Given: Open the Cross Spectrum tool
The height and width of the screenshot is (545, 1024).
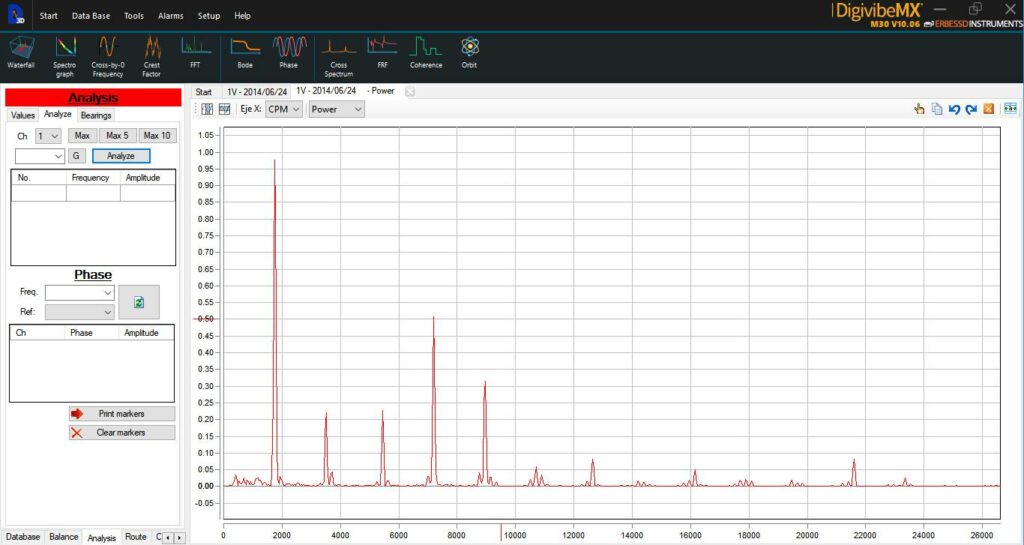Looking at the screenshot, I should click(x=338, y=55).
